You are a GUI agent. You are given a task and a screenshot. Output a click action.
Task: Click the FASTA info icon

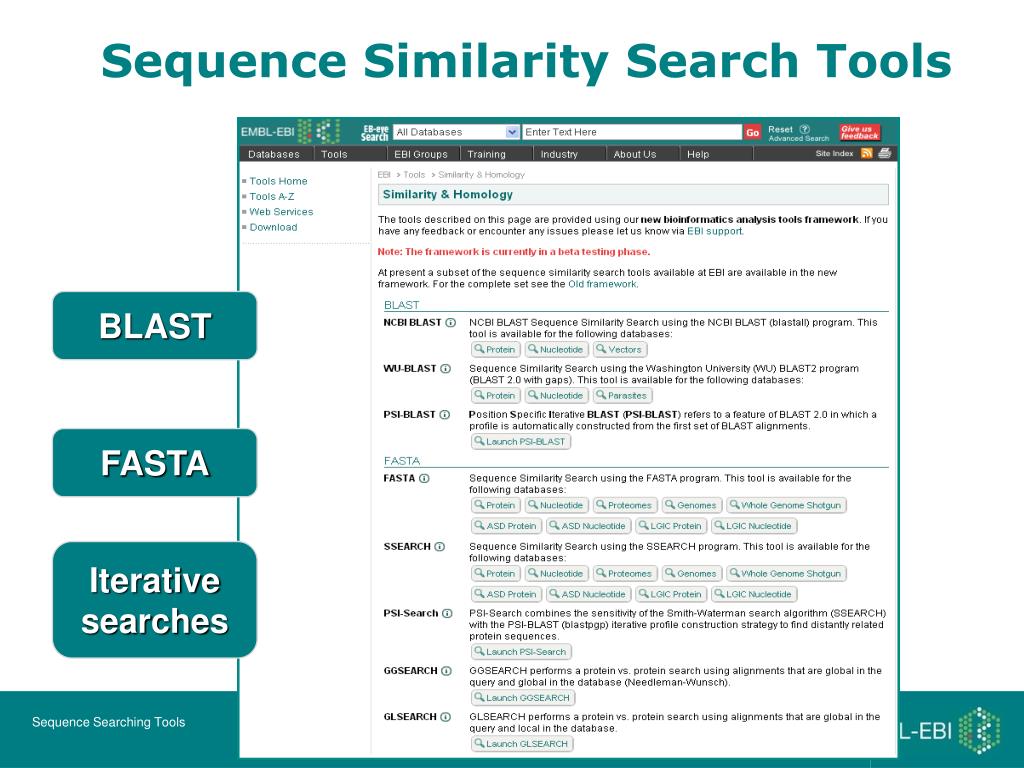[x=424, y=478]
